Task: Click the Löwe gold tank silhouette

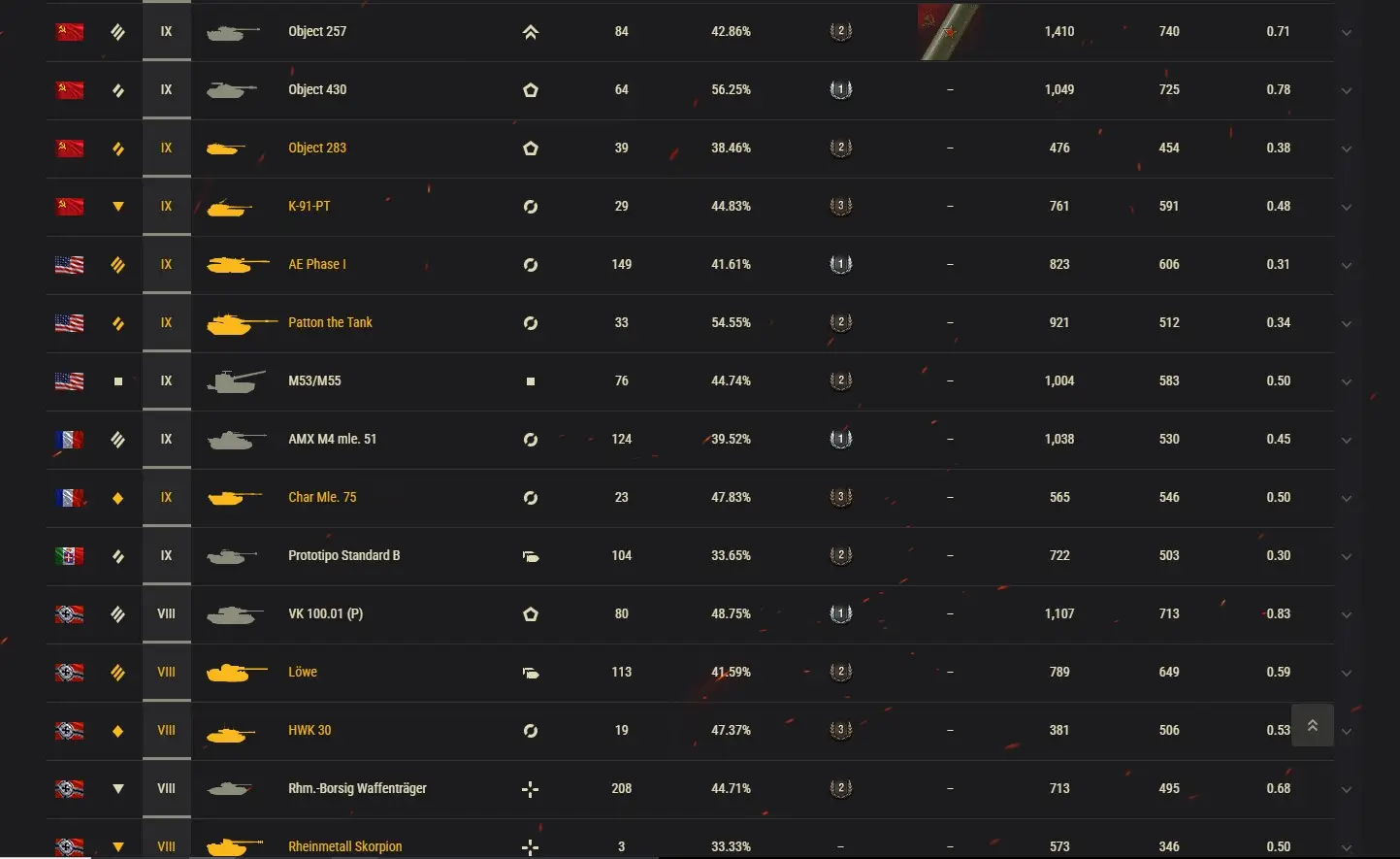Action: 236,672
